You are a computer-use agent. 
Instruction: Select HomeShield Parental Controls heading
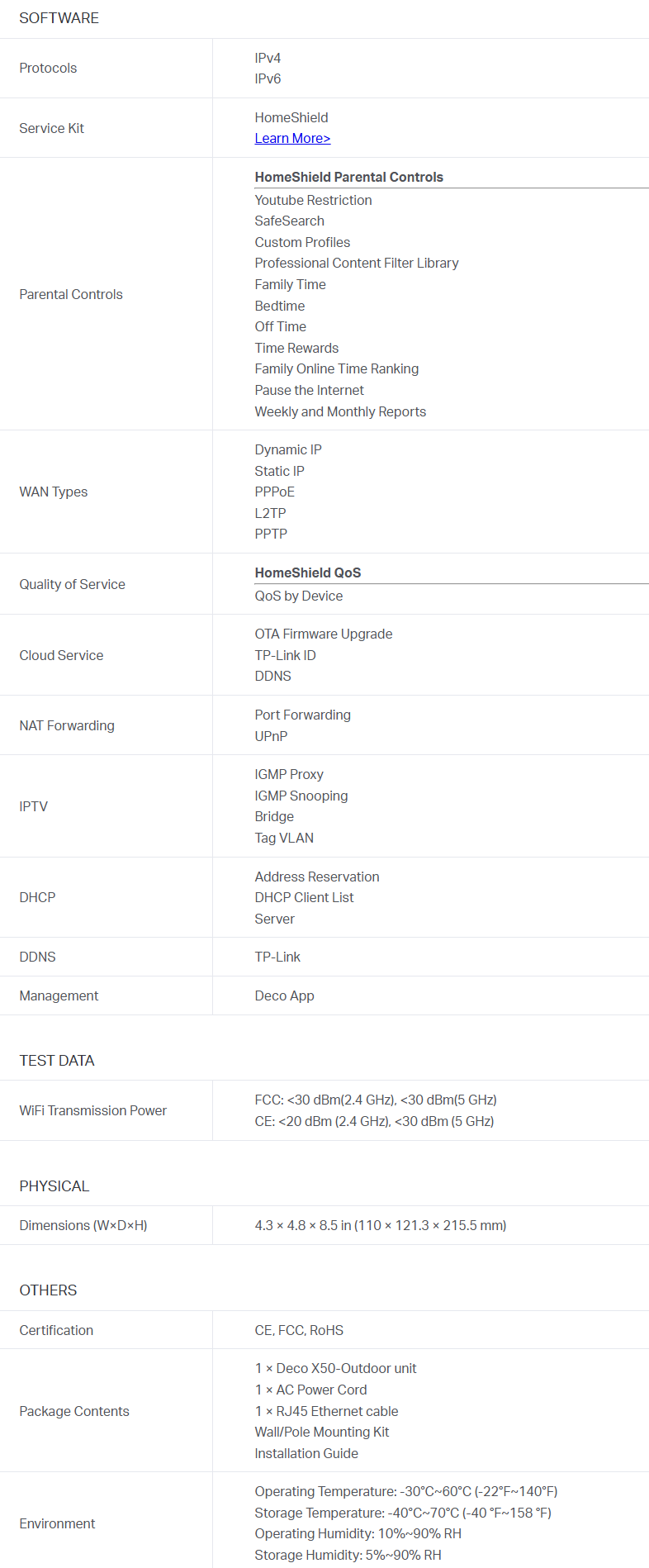pos(349,177)
